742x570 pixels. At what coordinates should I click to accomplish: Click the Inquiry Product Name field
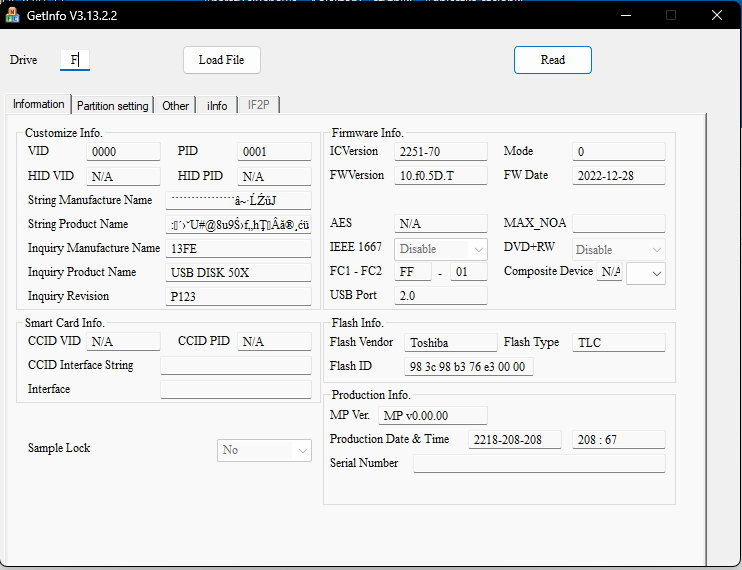[238, 273]
